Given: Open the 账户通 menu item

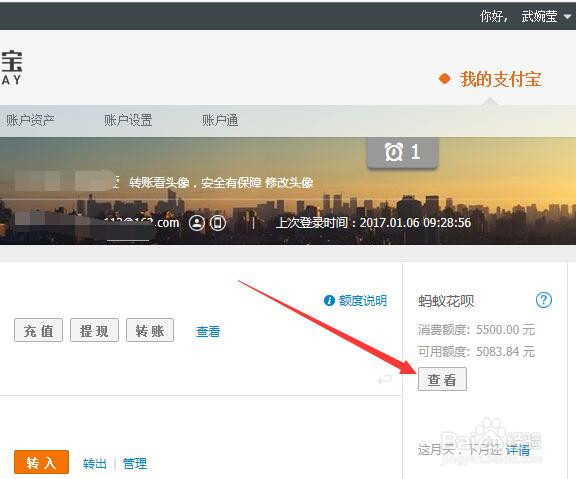Looking at the screenshot, I should pyautogui.click(x=220, y=120).
